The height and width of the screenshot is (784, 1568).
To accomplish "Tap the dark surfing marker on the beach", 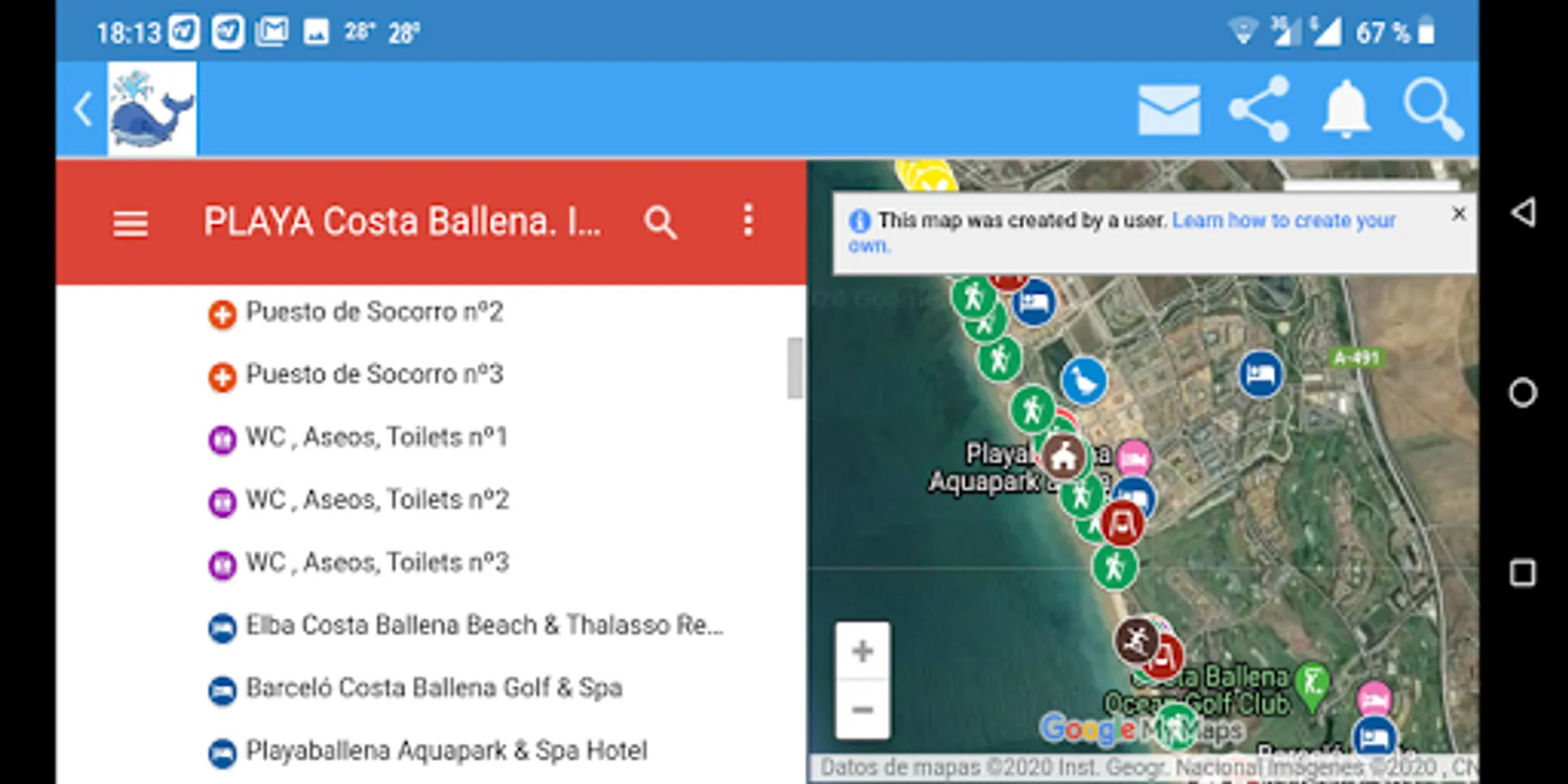I will click(1136, 641).
